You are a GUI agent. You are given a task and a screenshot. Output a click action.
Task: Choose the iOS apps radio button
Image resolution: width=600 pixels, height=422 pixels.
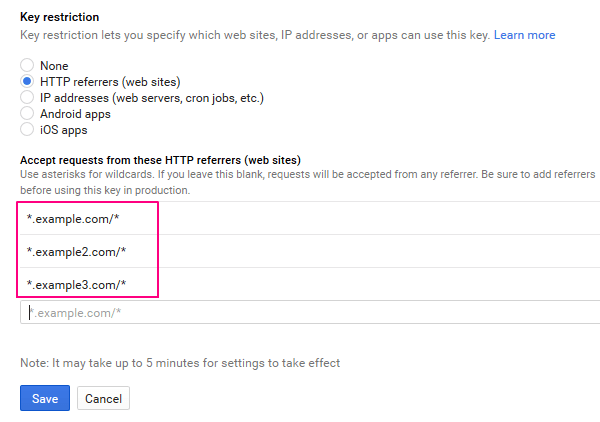click(x=28, y=129)
